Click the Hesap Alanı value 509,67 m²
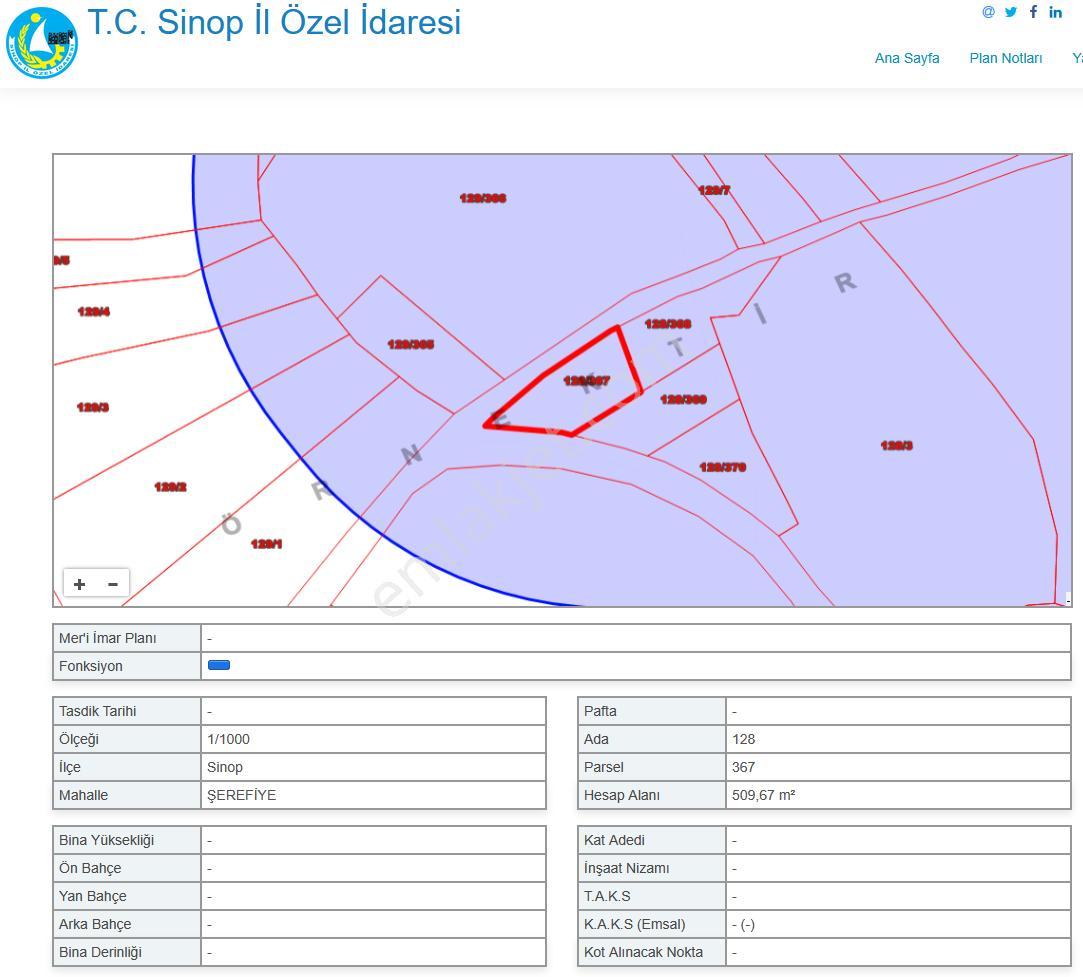Screen dimensions: 1083x977 coord(764,795)
